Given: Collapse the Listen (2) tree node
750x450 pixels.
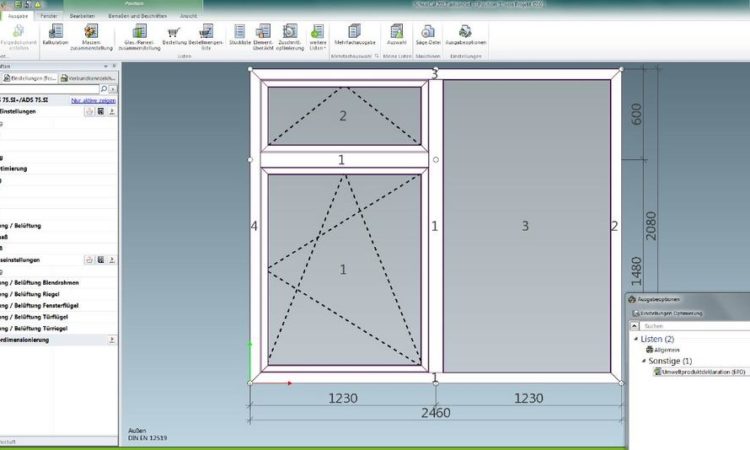Looking at the screenshot, I should click(x=635, y=340).
